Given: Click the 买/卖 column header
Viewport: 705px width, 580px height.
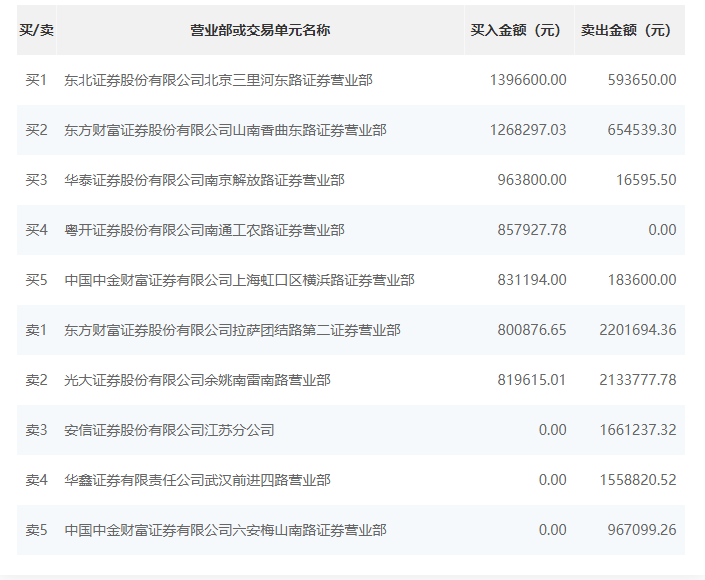Looking at the screenshot, I should [x=36, y=30].
